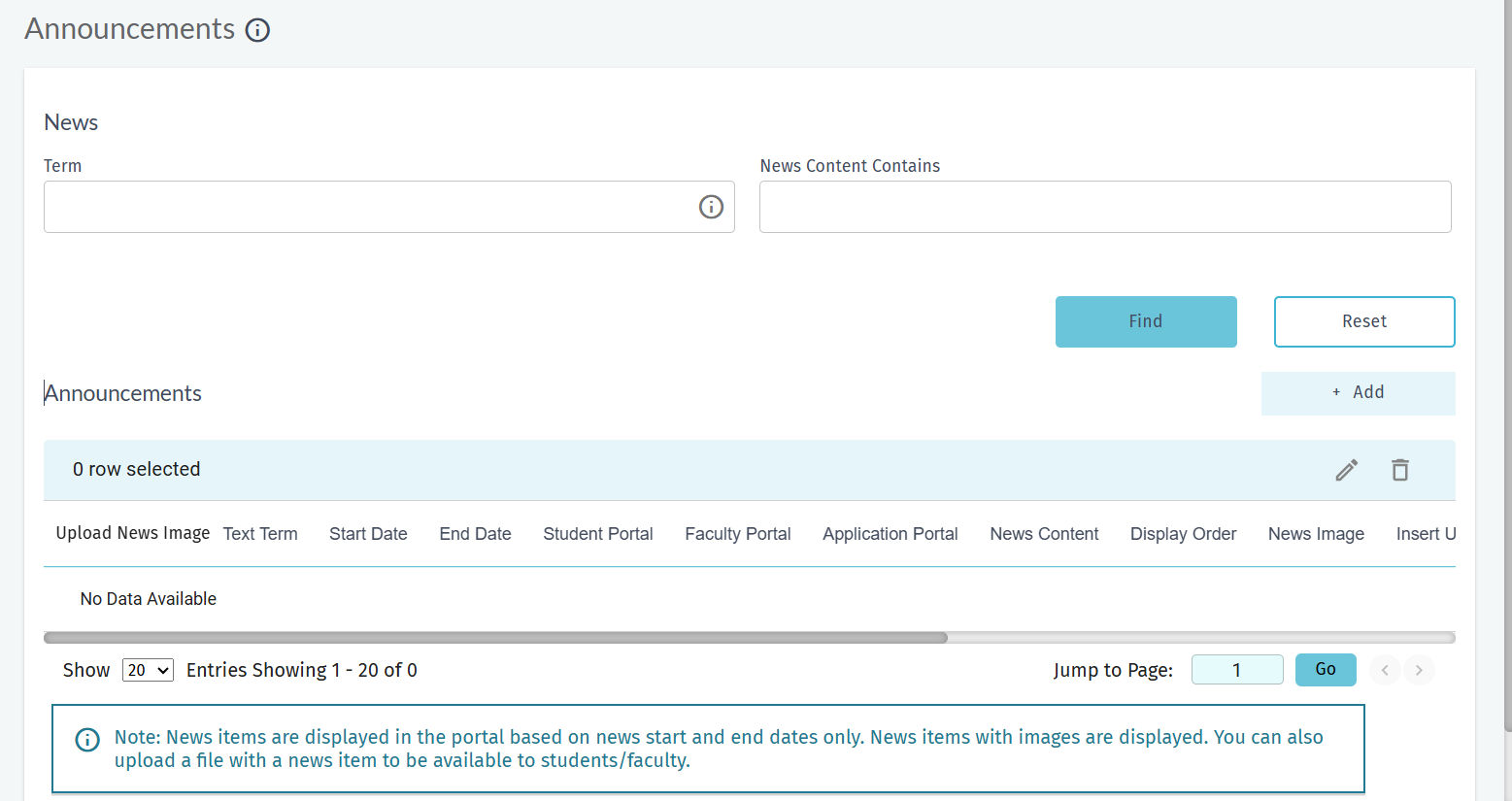The height and width of the screenshot is (801, 1512).
Task: Sort by Start Date column header
Action: click(x=368, y=534)
